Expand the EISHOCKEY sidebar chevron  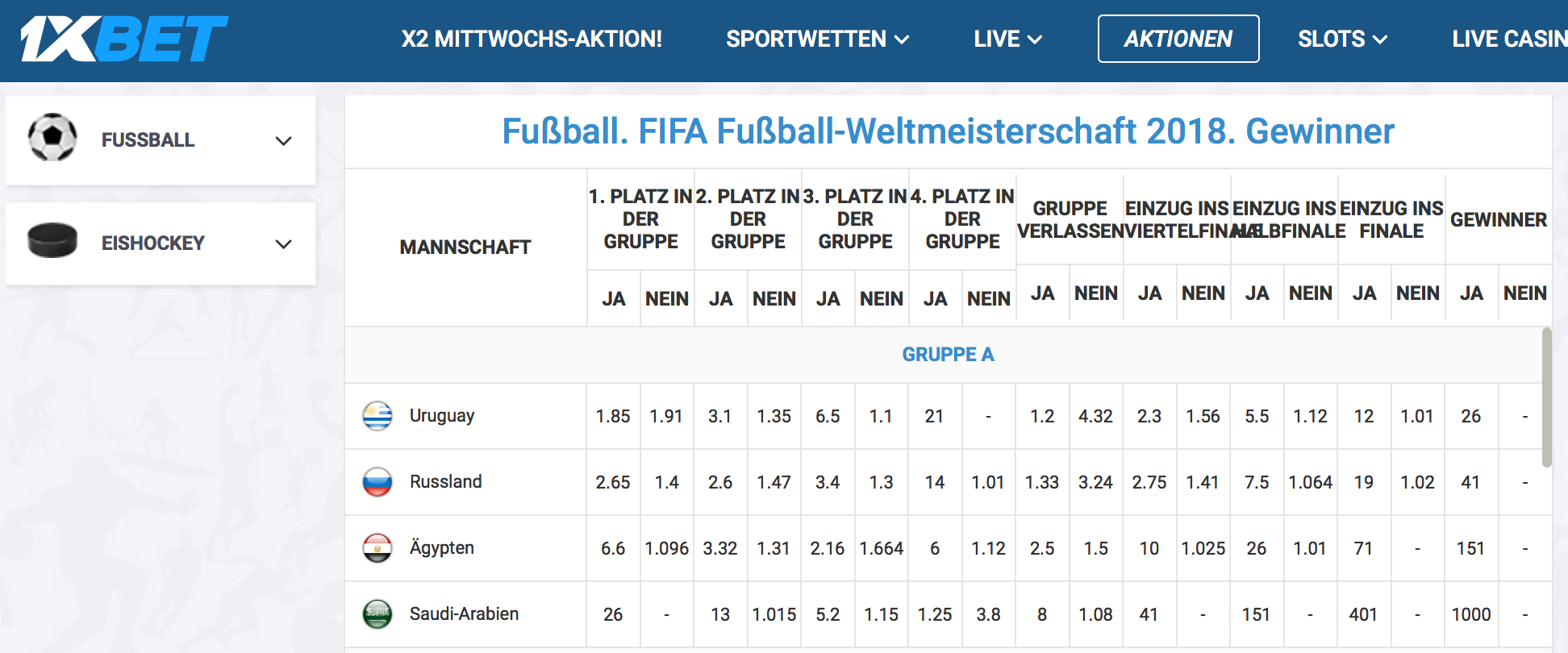283,243
